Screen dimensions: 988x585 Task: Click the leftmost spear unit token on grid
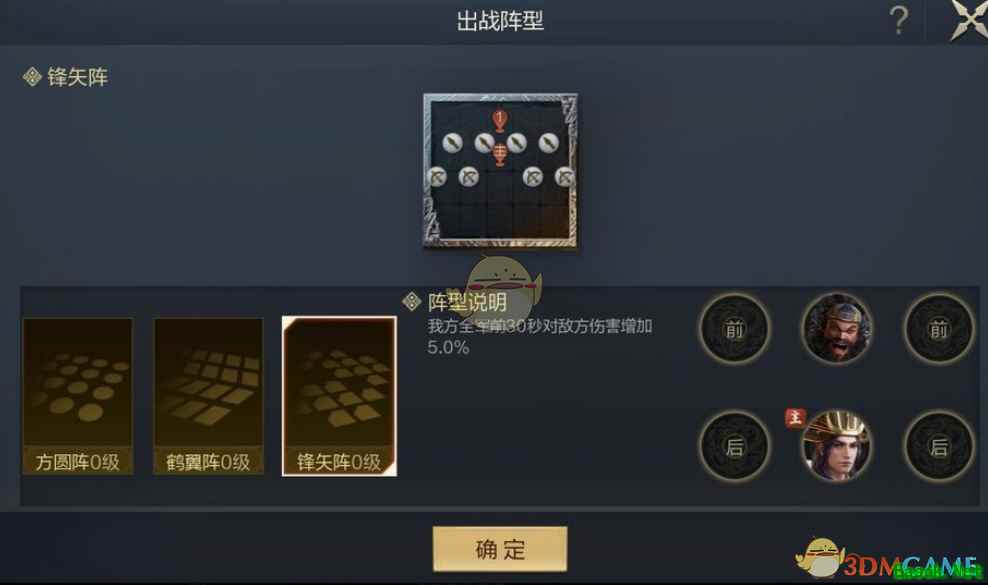(452, 143)
